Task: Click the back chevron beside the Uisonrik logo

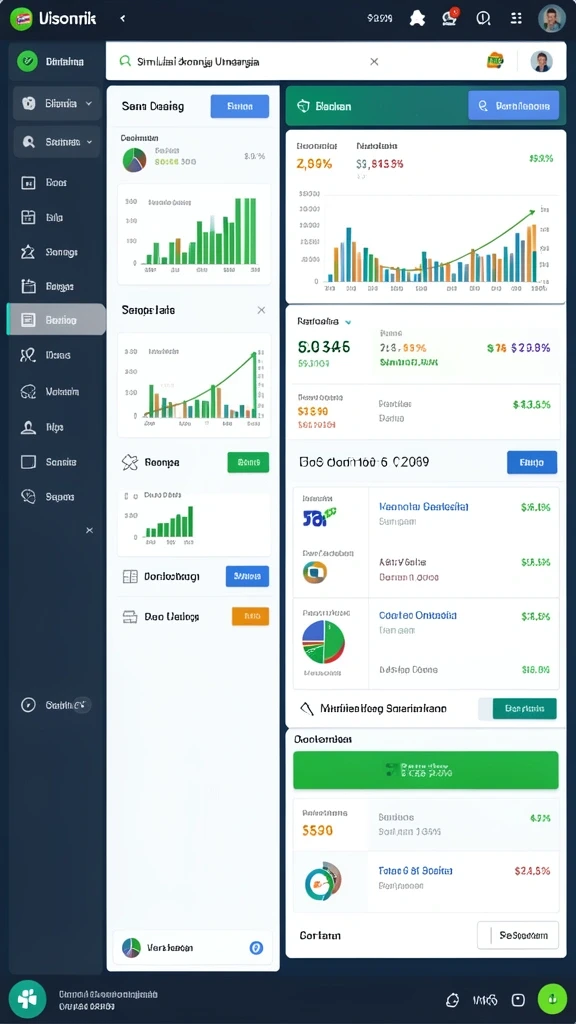Action: pyautogui.click(x=123, y=19)
